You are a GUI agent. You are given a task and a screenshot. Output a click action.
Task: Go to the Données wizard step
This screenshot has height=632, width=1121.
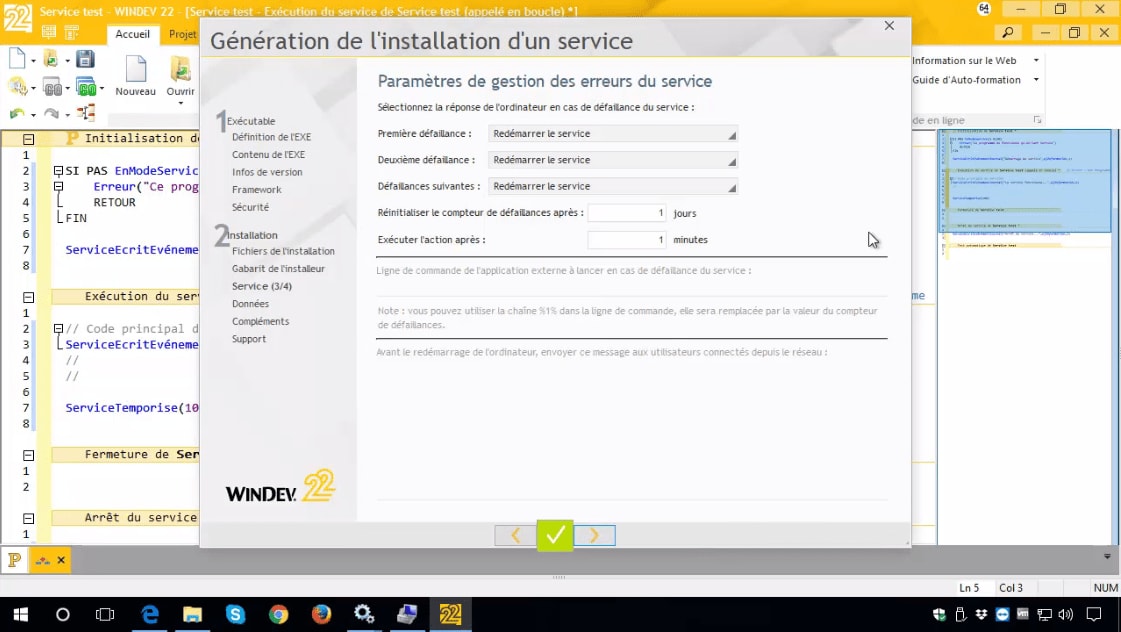250,304
